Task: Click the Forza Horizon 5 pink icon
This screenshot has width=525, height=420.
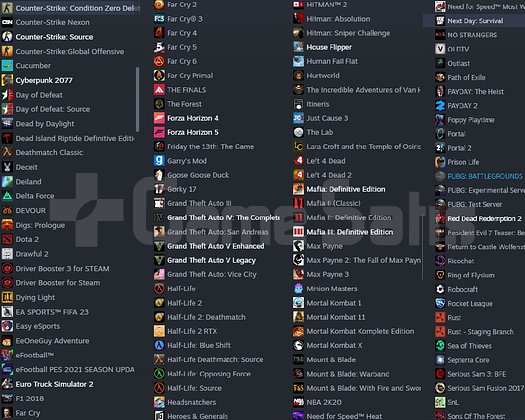Action: 159,132
